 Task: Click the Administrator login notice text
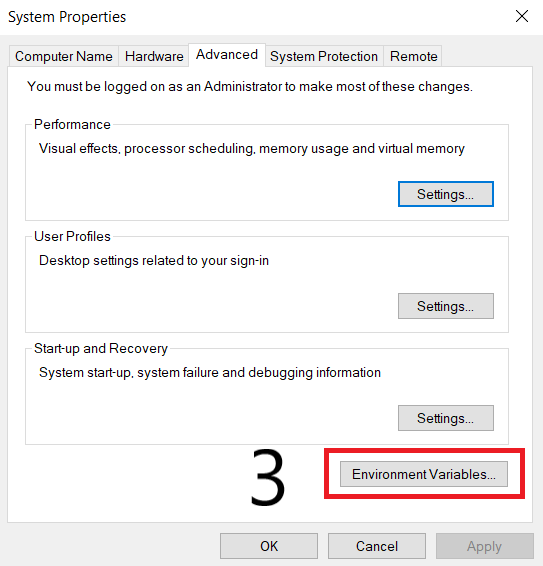pyautogui.click(x=250, y=87)
